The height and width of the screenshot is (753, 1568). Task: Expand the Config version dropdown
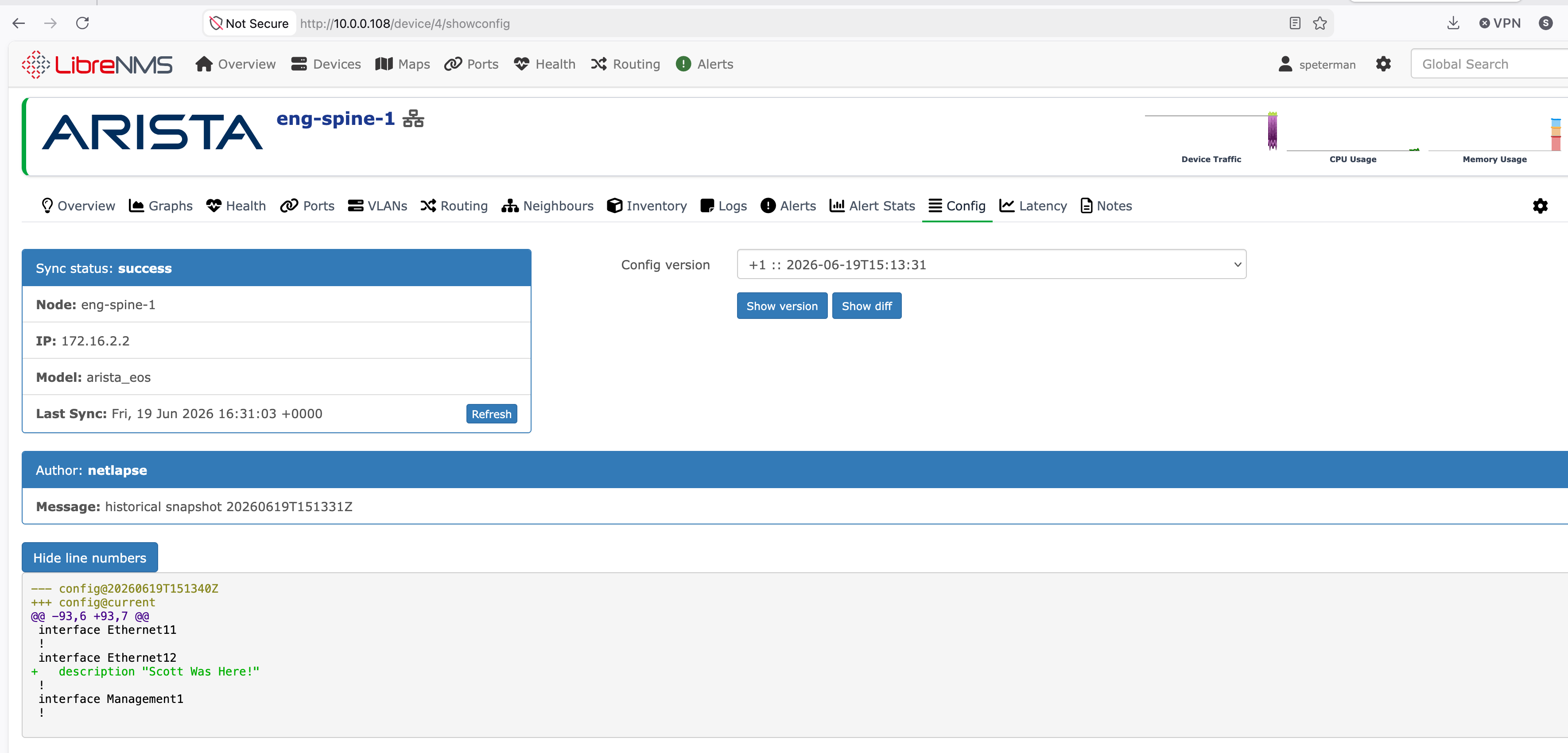pos(992,264)
